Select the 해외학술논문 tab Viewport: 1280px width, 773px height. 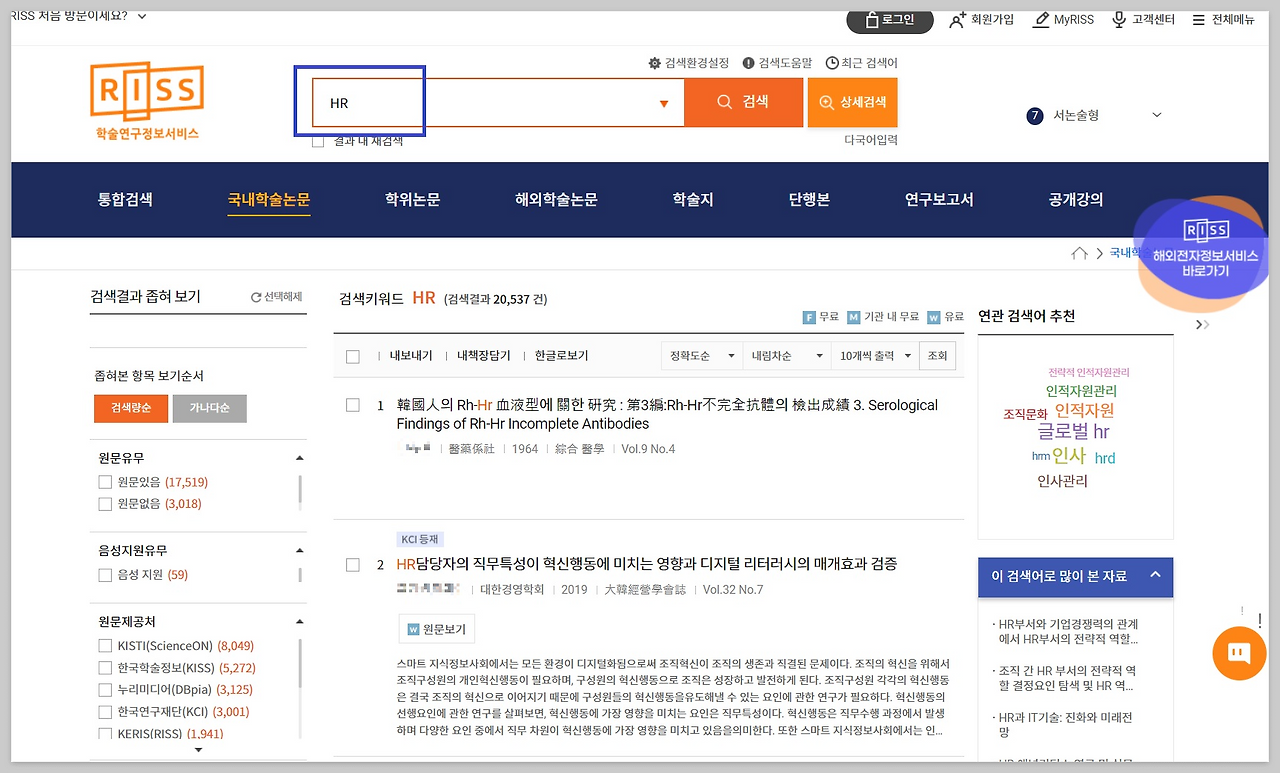(556, 199)
